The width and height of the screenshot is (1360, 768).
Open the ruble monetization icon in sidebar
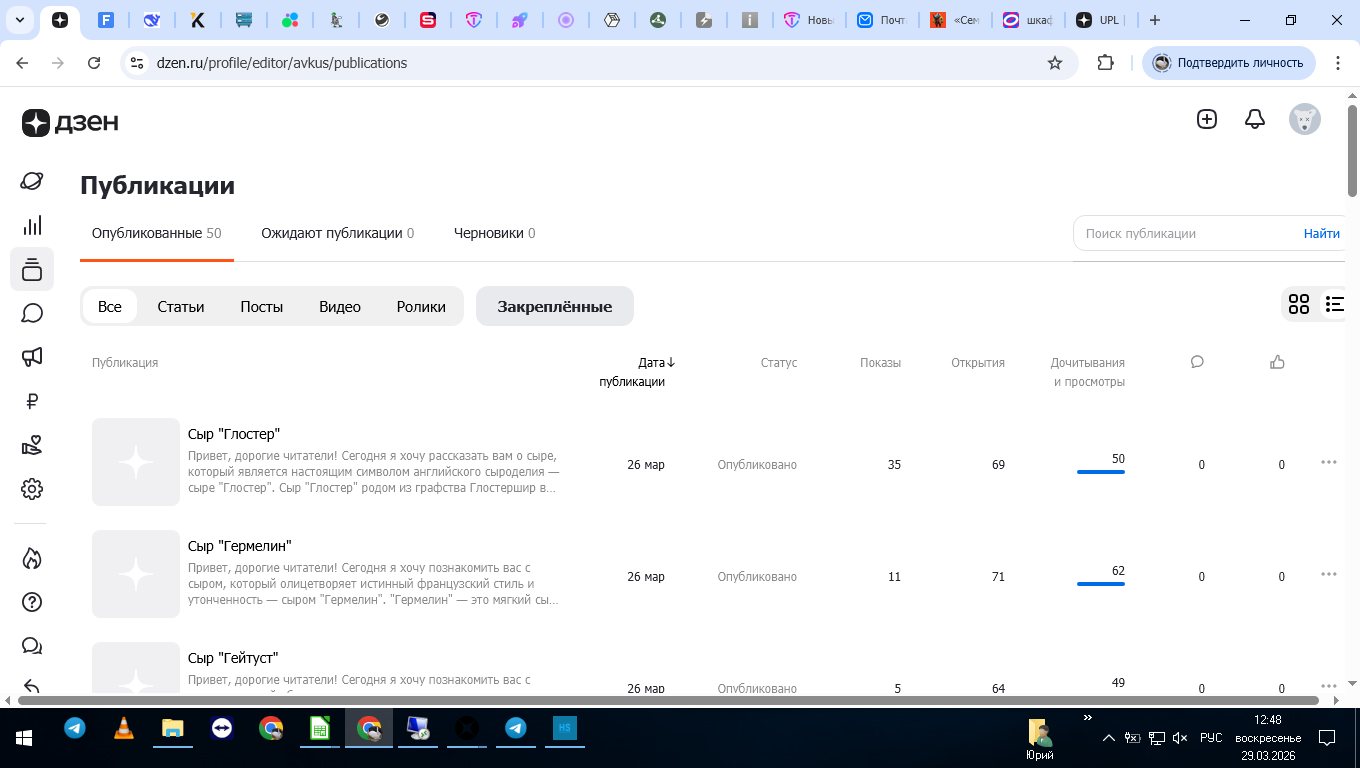point(32,401)
